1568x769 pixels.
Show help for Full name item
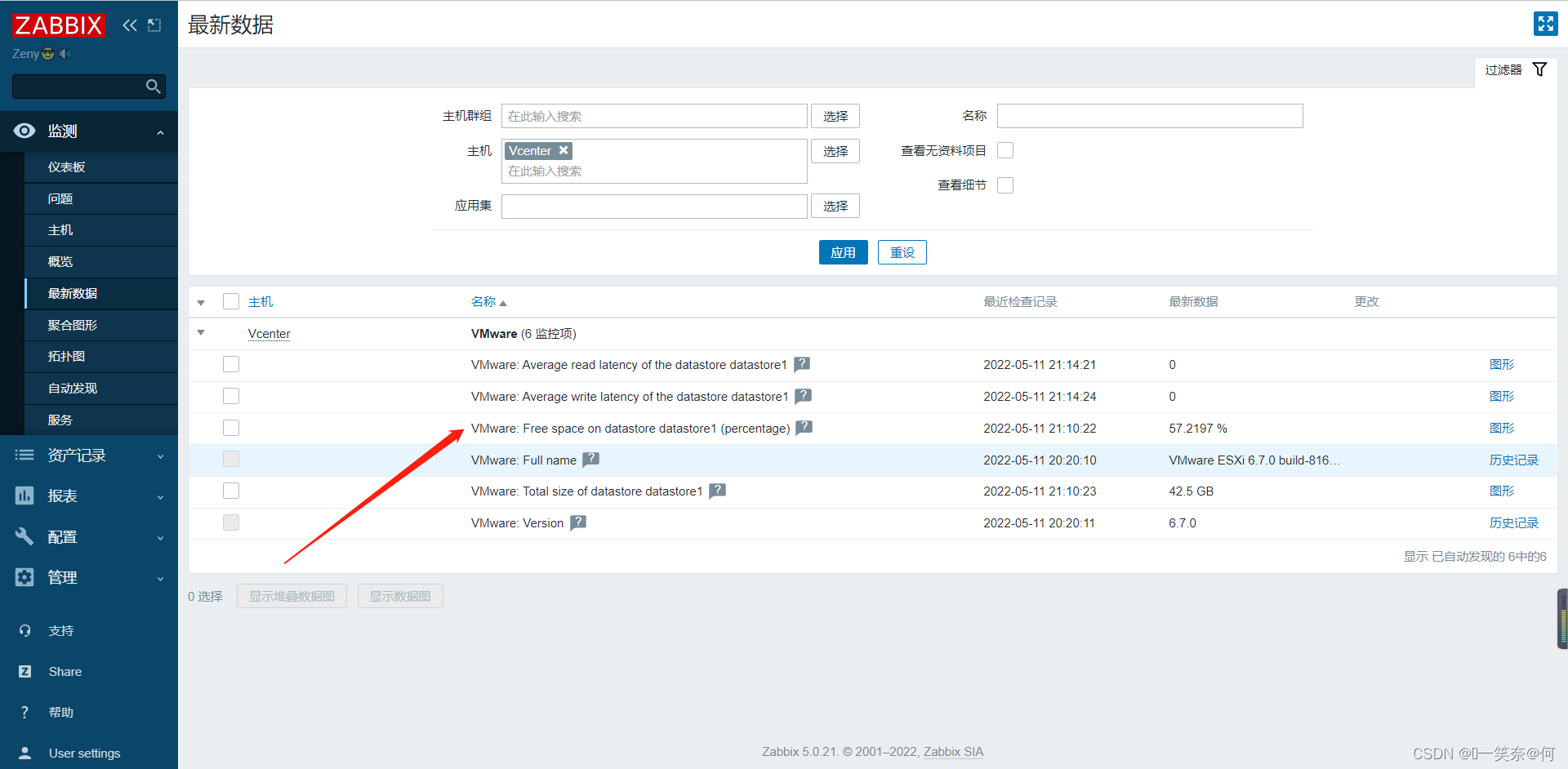591,460
